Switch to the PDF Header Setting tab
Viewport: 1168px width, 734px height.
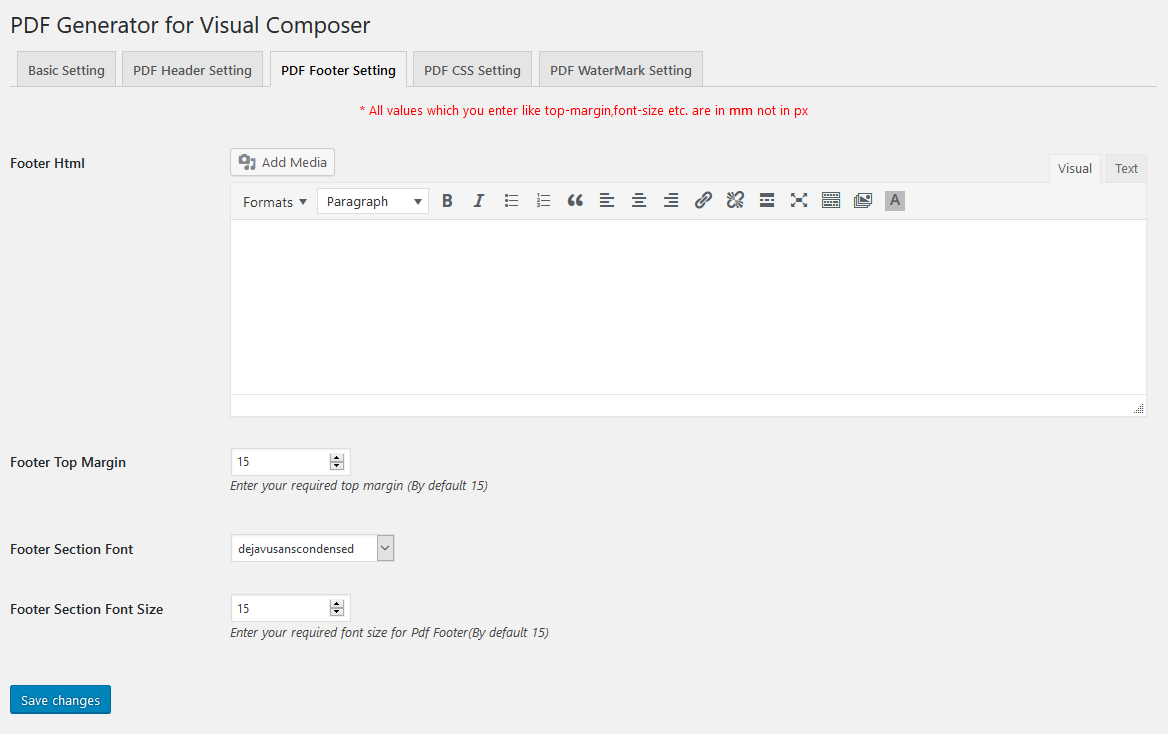coord(192,70)
